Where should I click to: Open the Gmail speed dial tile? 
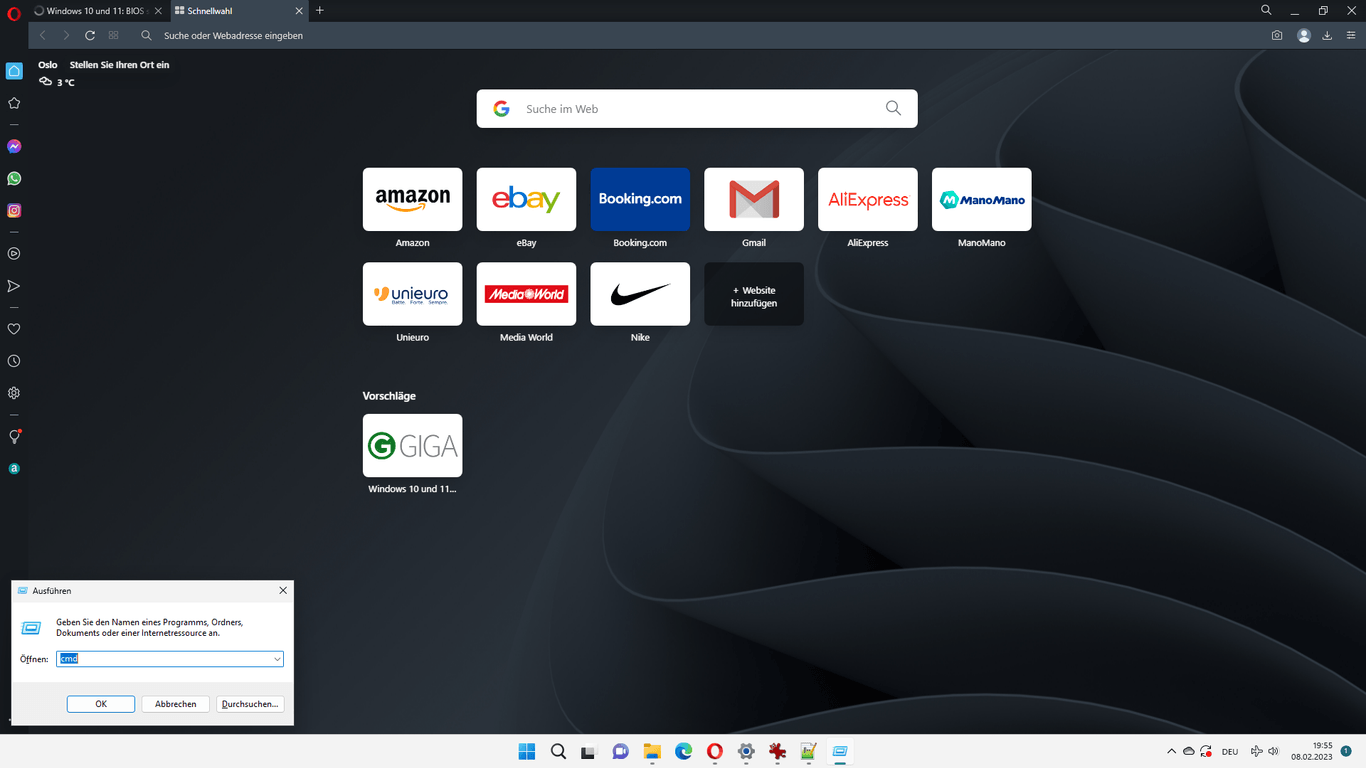[754, 199]
